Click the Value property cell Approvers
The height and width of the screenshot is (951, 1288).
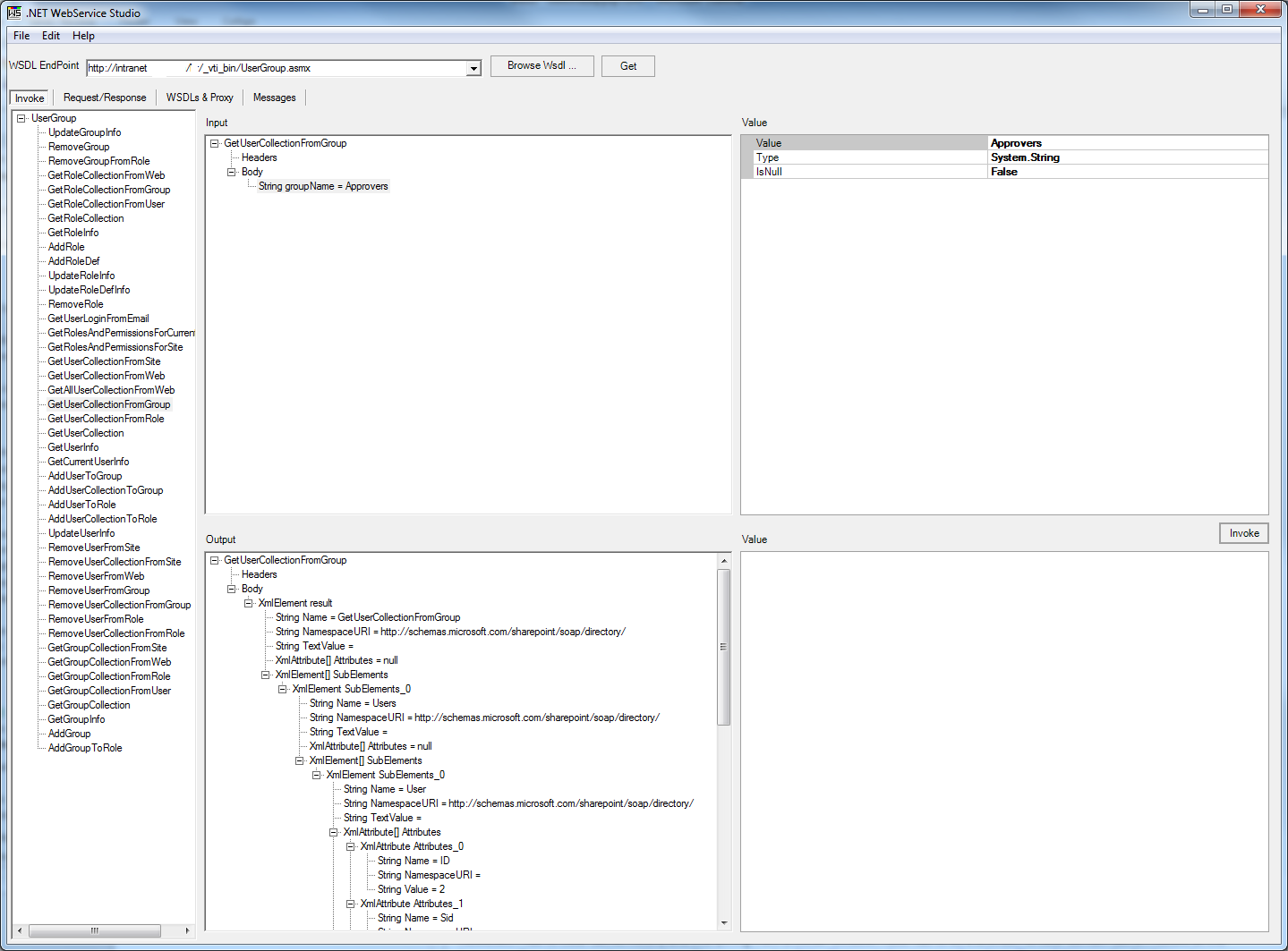click(1128, 143)
